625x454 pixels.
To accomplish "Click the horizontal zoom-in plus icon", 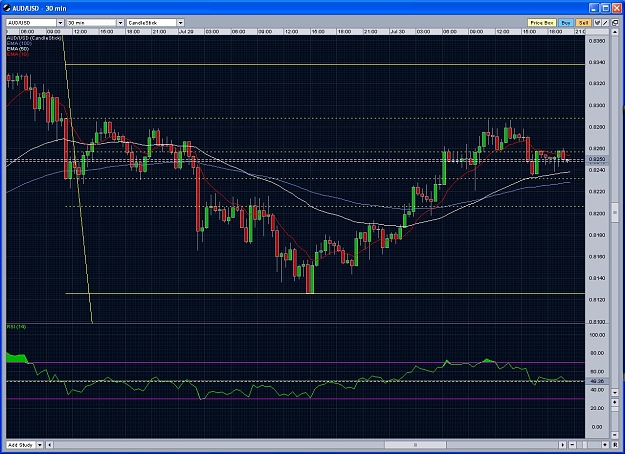I will [605, 445].
